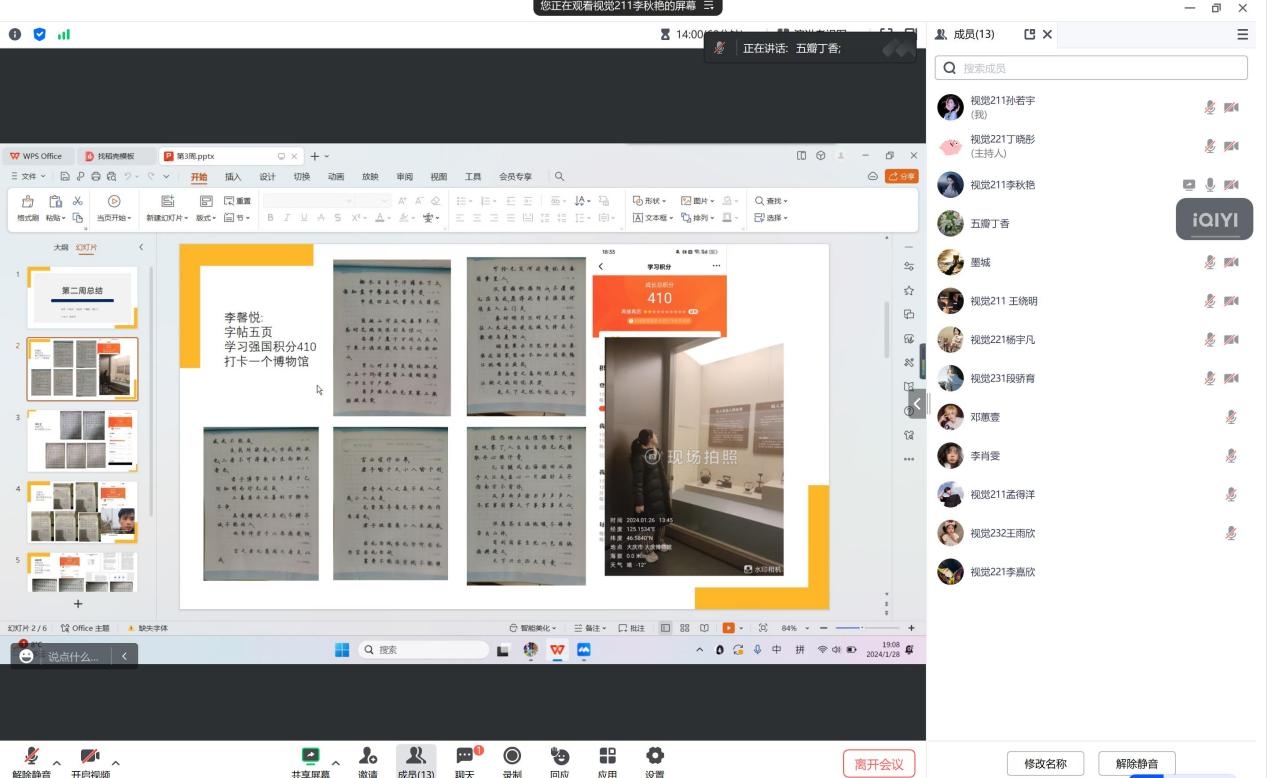This screenshot has height=778, width=1267.
Task: Unmute the microphone (解除静音) in bottom toolbar
Action: 32,758
